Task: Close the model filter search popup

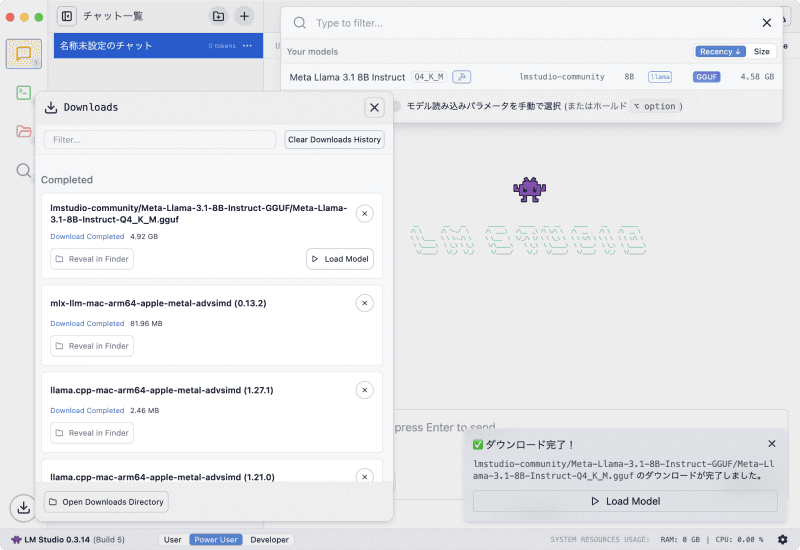Action: pos(766,23)
